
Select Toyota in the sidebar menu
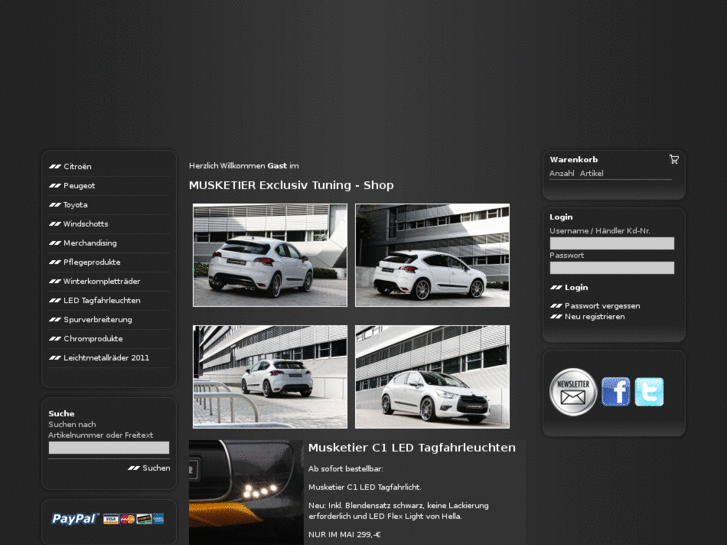click(x=75, y=205)
